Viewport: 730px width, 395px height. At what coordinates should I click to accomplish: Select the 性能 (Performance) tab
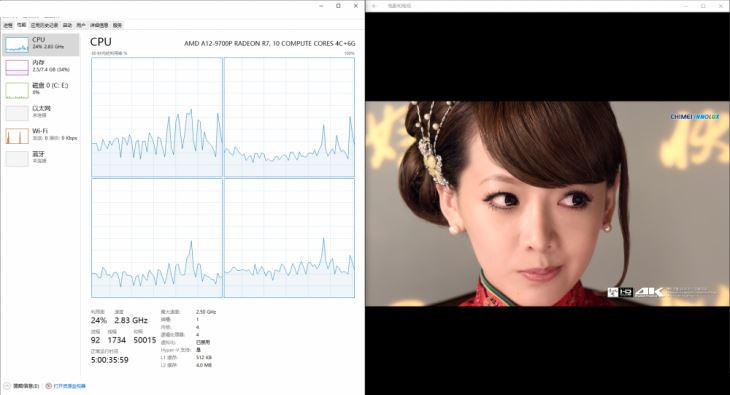21,25
